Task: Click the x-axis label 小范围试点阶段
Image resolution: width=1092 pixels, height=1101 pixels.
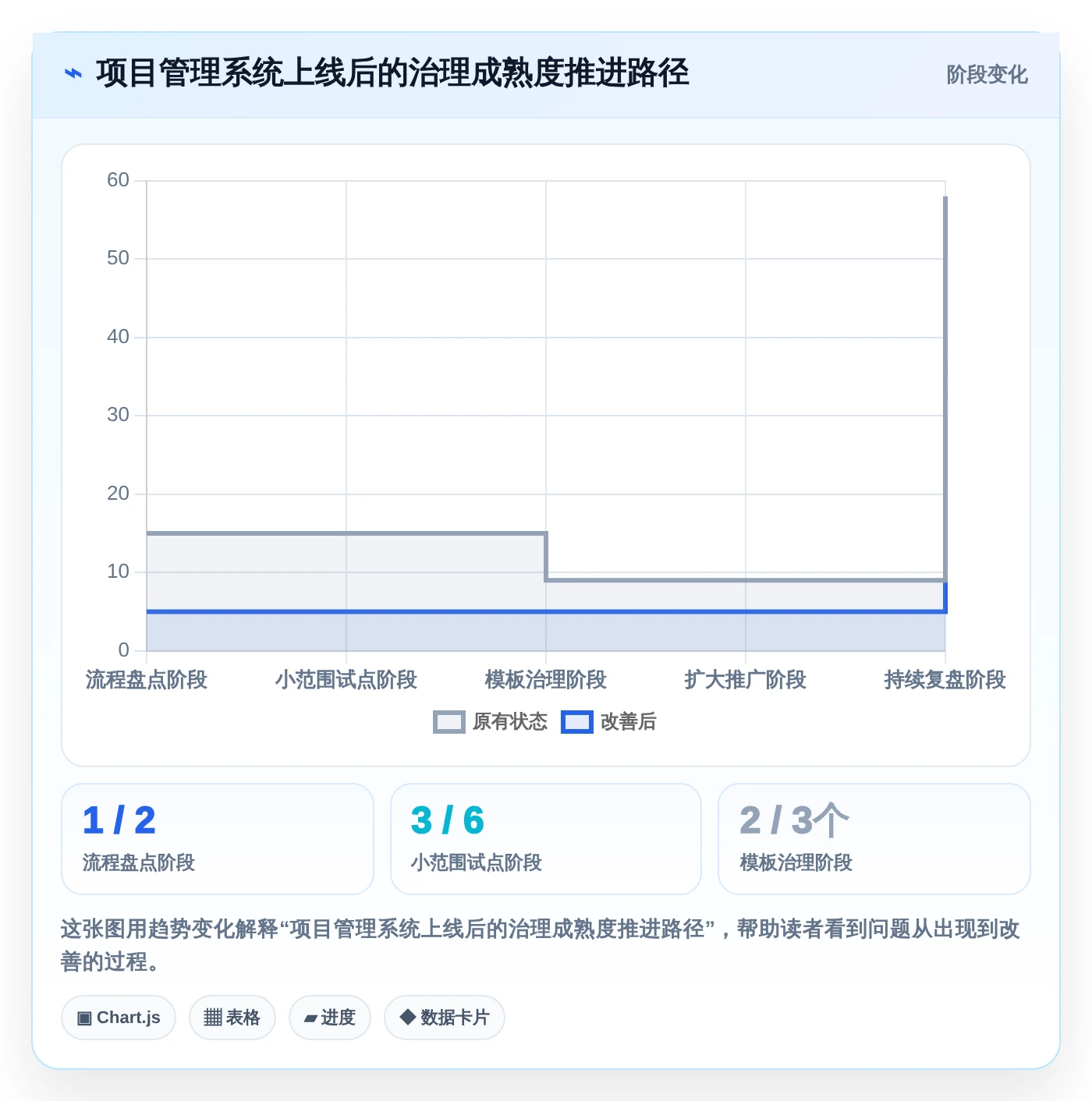Action: pyautogui.click(x=346, y=680)
